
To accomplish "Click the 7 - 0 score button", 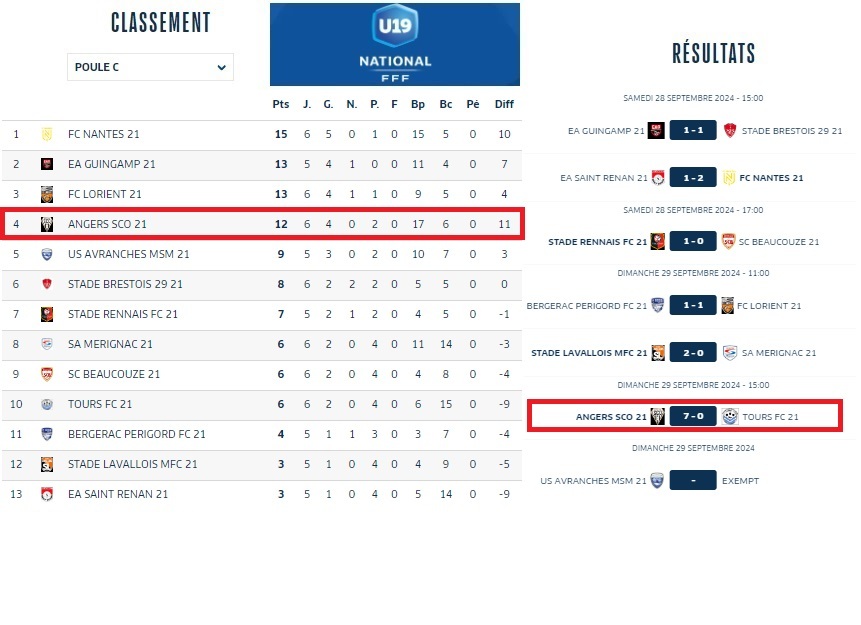I will coord(693,416).
